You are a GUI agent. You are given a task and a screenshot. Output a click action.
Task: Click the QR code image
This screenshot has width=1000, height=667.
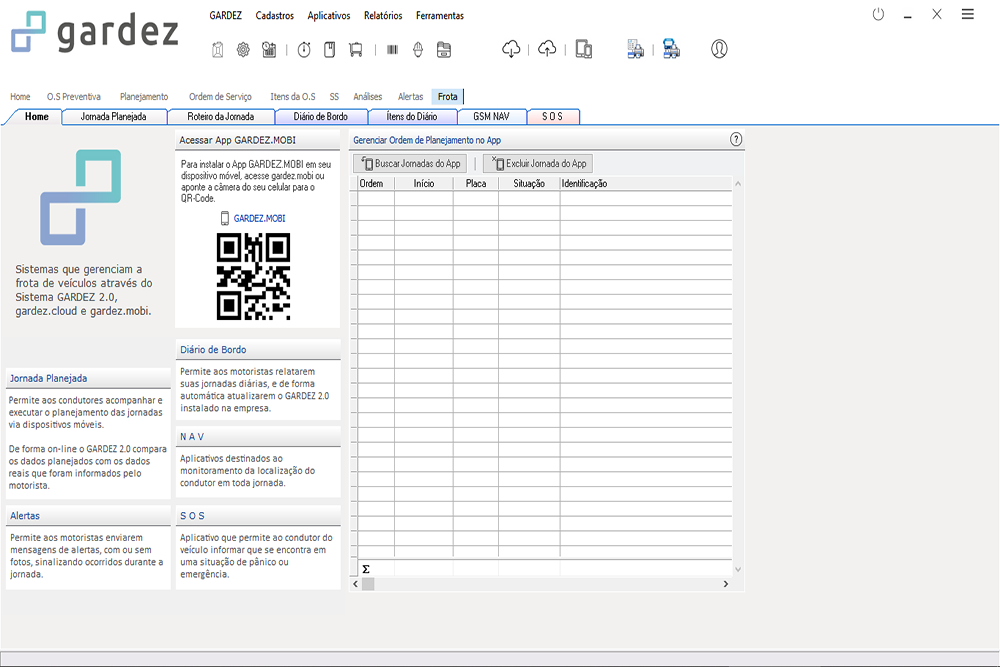click(254, 276)
